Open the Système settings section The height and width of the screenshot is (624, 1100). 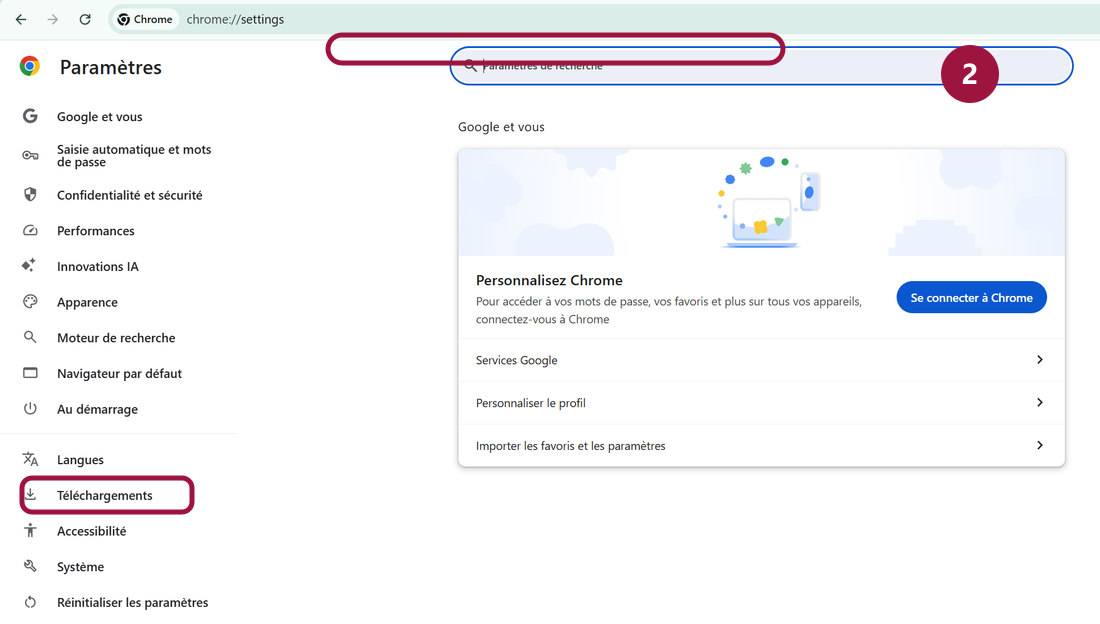click(81, 567)
